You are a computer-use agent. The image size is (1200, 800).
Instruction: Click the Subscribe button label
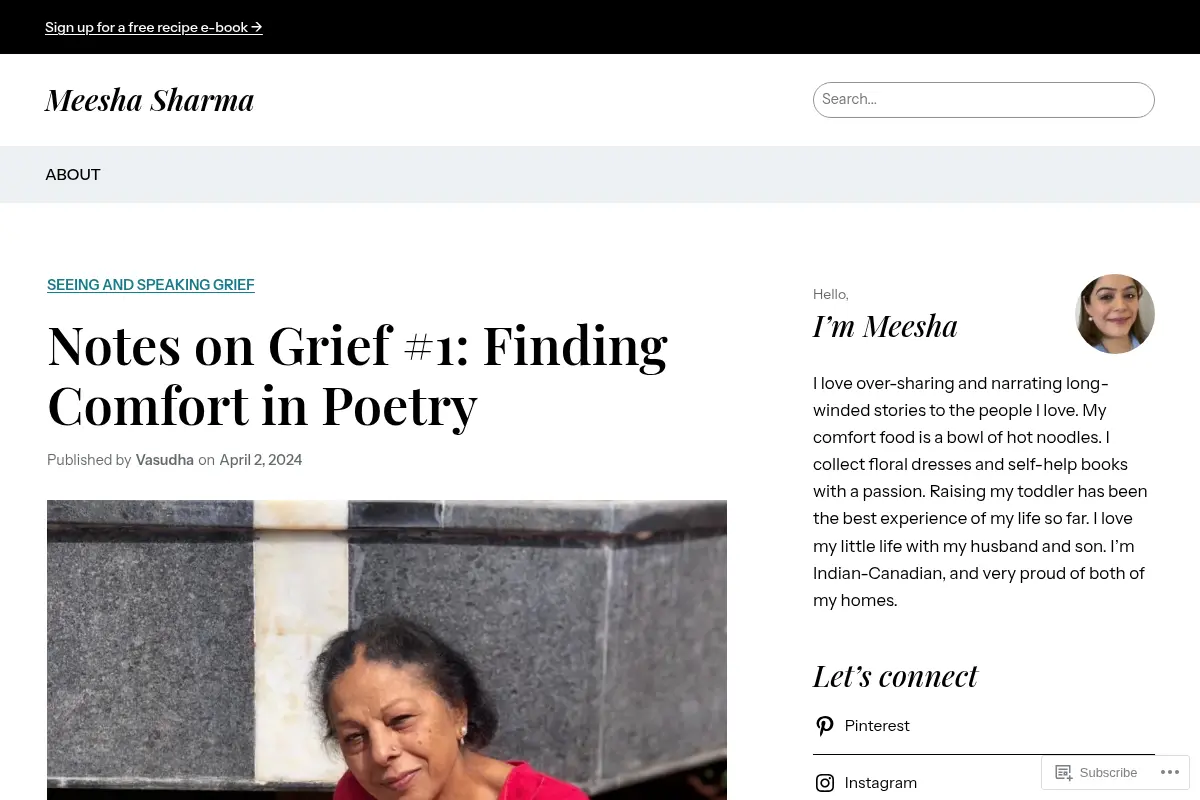click(x=1108, y=772)
